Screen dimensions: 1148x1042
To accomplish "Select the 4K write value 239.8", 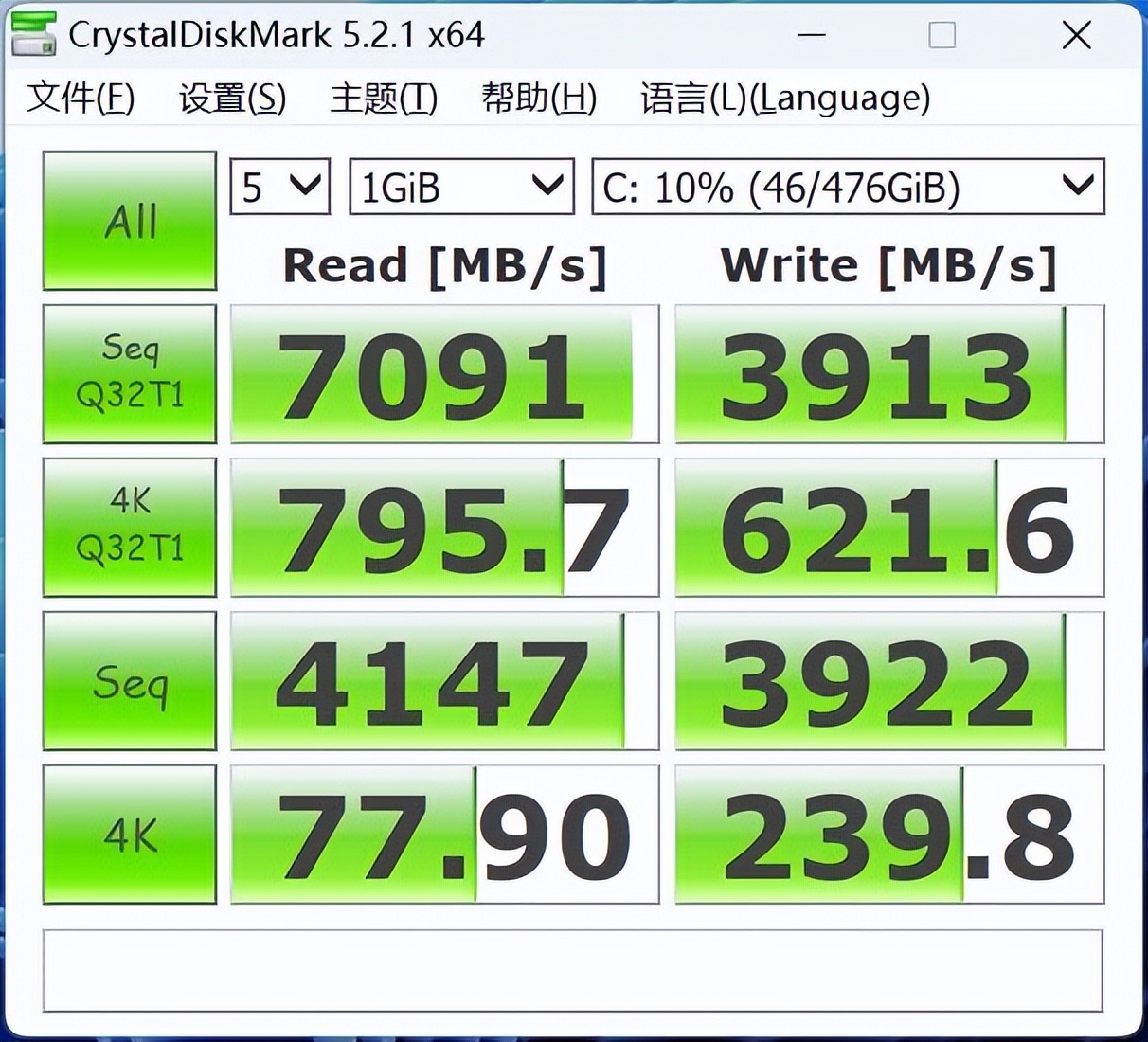I will coord(889,835).
